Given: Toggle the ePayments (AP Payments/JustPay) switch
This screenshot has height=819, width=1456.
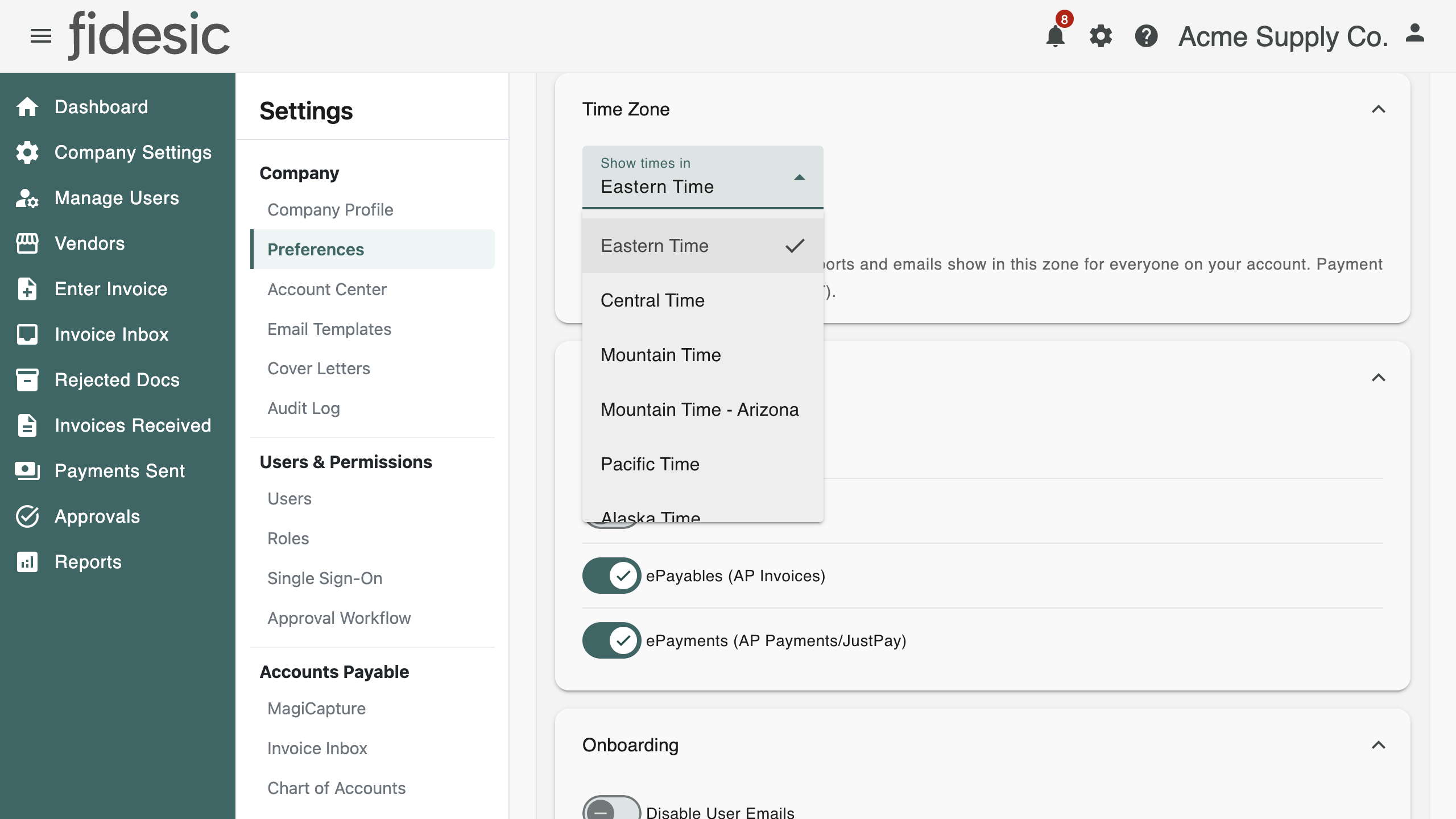Looking at the screenshot, I should (x=611, y=640).
